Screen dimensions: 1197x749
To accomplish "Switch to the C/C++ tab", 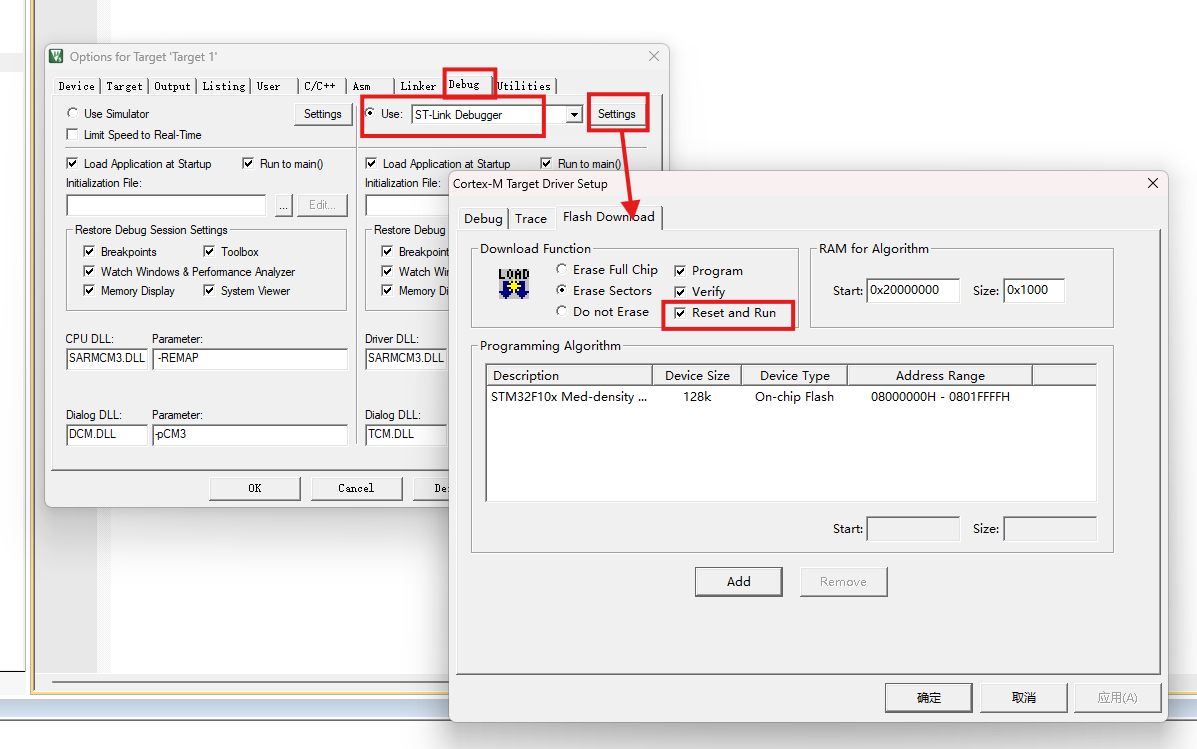I will tap(320, 86).
